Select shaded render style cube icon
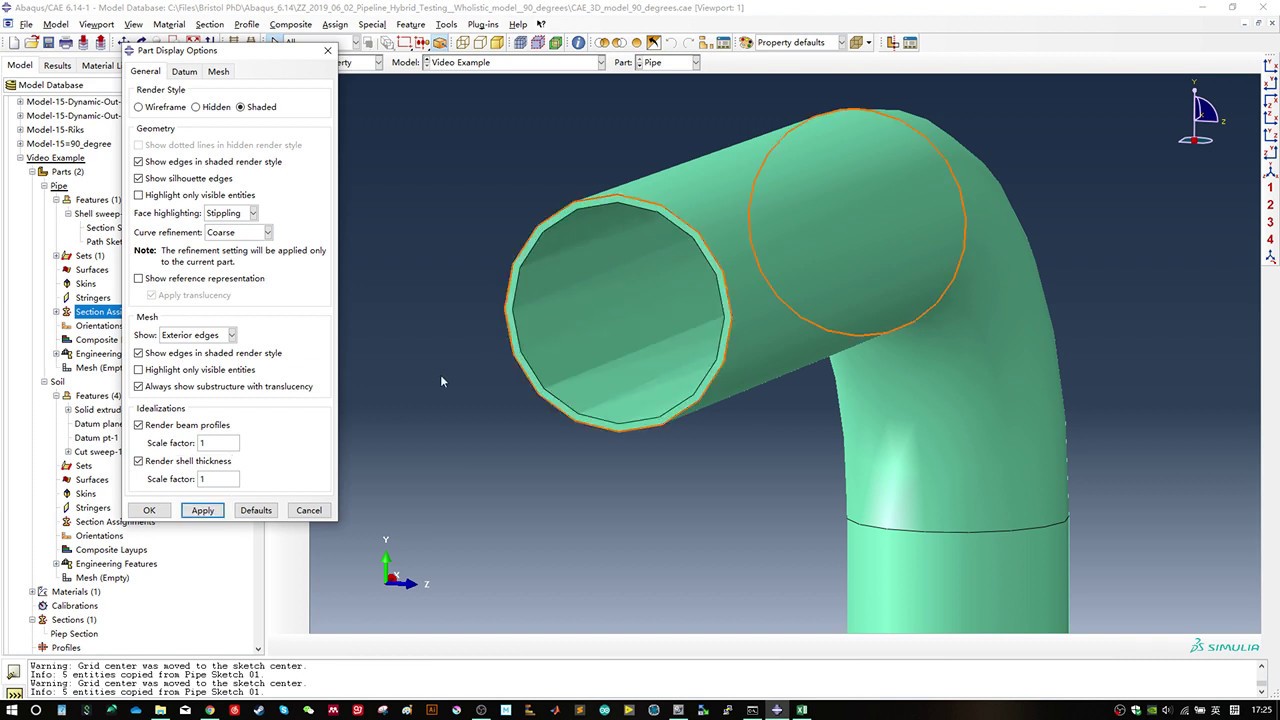Screen dimensions: 1280x720 497,42
